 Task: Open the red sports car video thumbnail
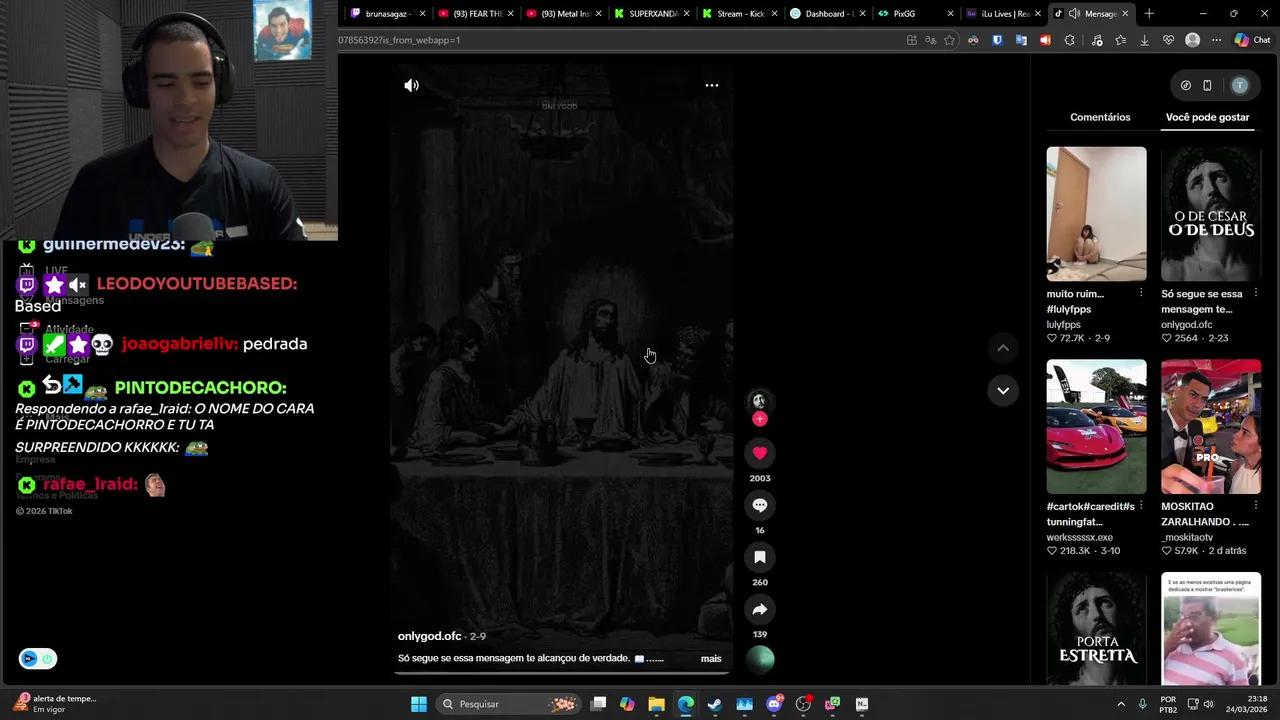(x=1096, y=427)
